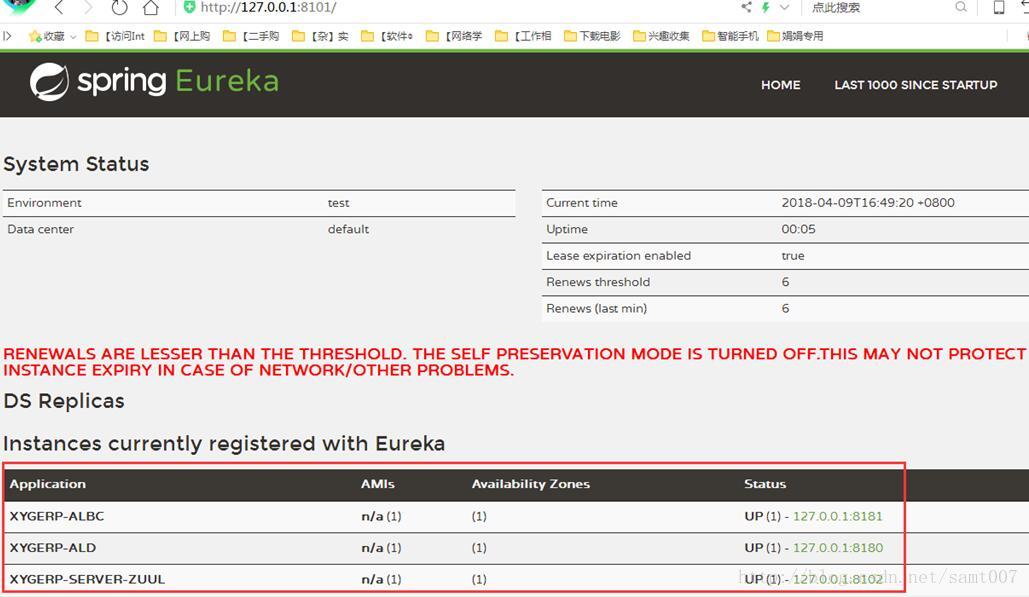Screen dimensions: 1029x597
Task: Open the 【网上购 bookmark folder
Action: 182,36
